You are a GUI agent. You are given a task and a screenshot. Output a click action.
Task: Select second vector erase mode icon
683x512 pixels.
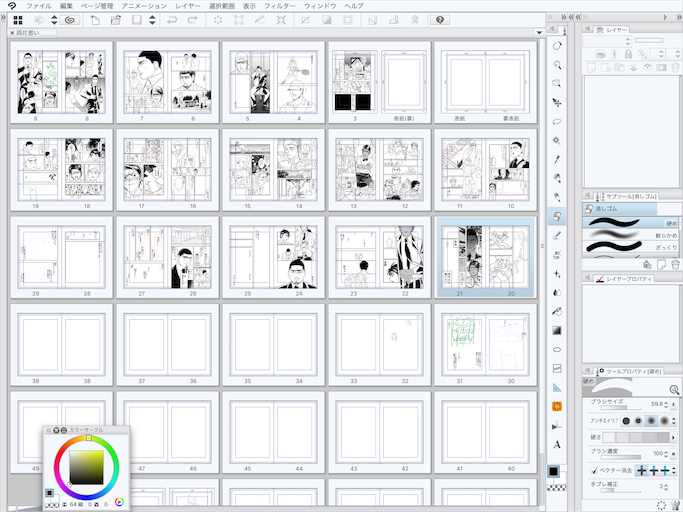click(654, 471)
